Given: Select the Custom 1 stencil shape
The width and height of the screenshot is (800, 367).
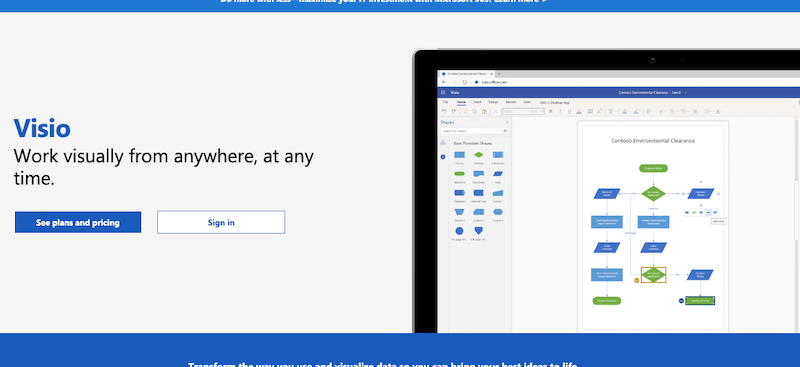Looking at the screenshot, I should pyautogui.click(x=498, y=193).
